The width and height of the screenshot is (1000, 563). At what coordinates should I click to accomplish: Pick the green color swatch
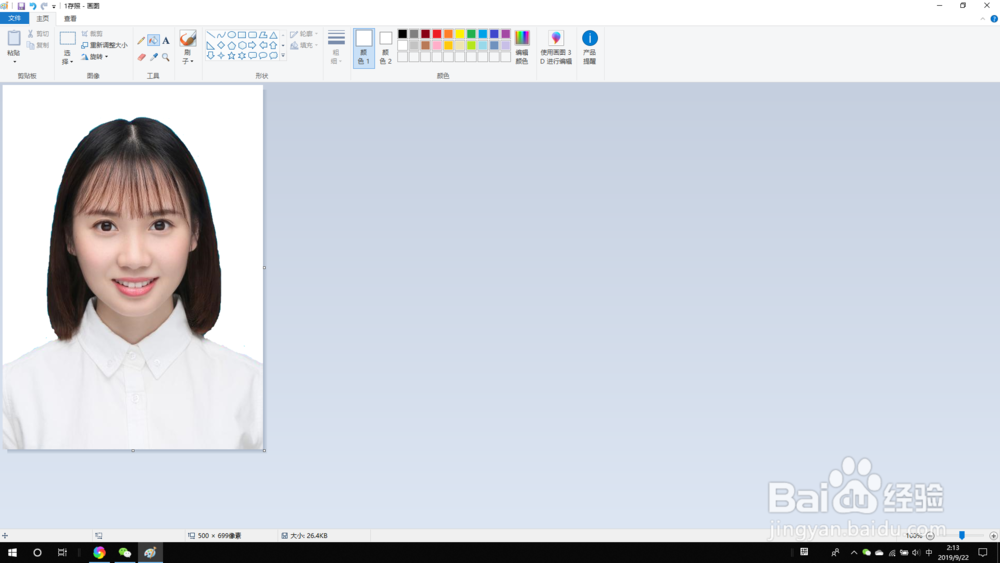pyautogui.click(x=471, y=34)
